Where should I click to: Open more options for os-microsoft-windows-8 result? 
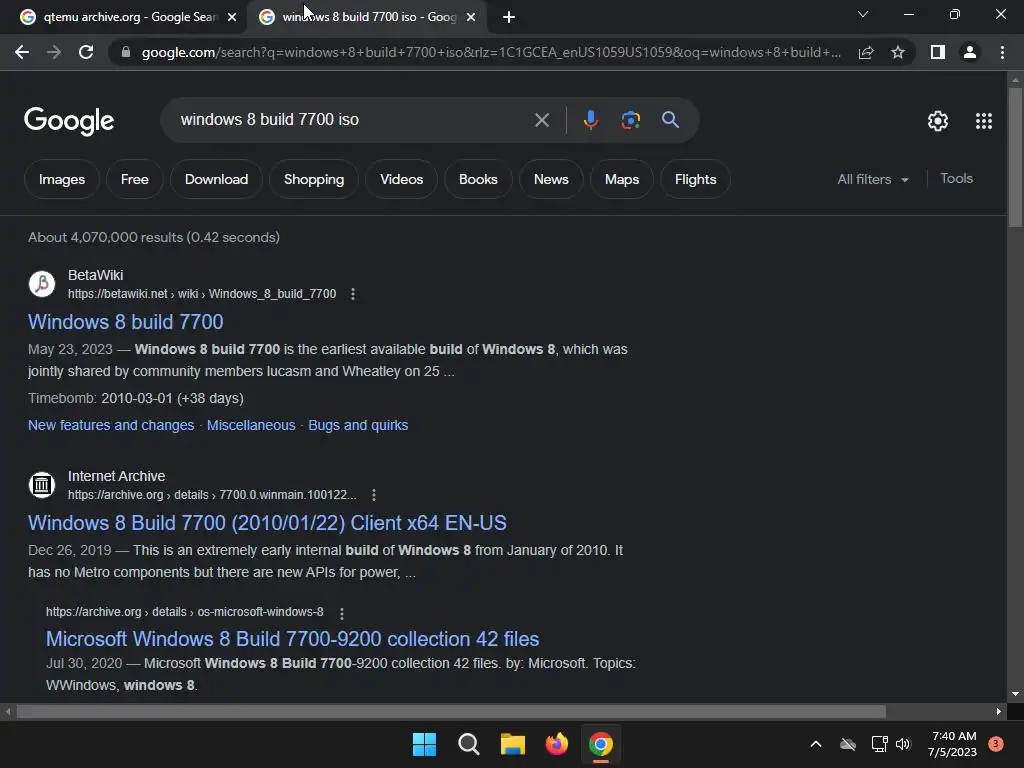[342, 613]
